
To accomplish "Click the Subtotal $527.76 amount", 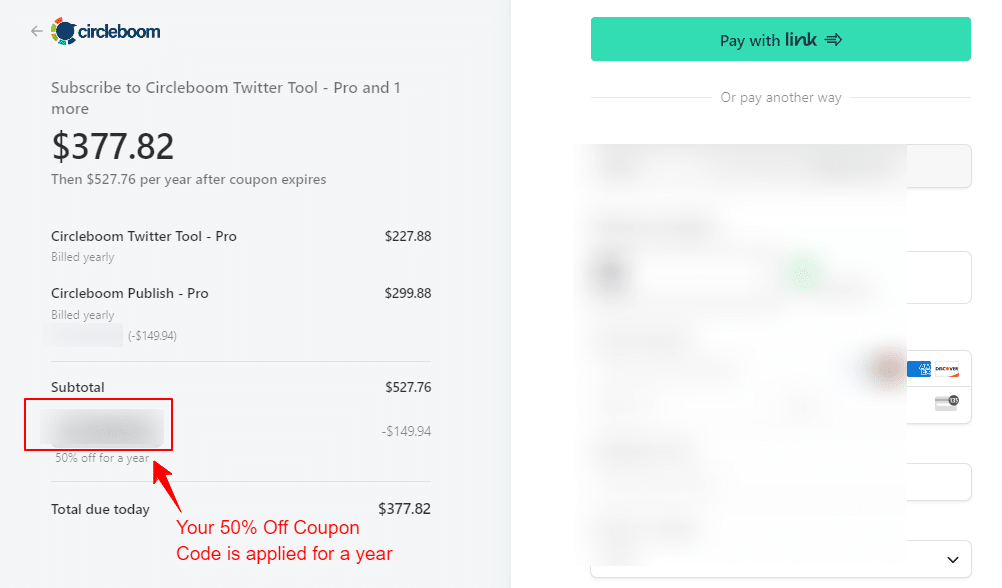I will pyautogui.click(x=408, y=387).
